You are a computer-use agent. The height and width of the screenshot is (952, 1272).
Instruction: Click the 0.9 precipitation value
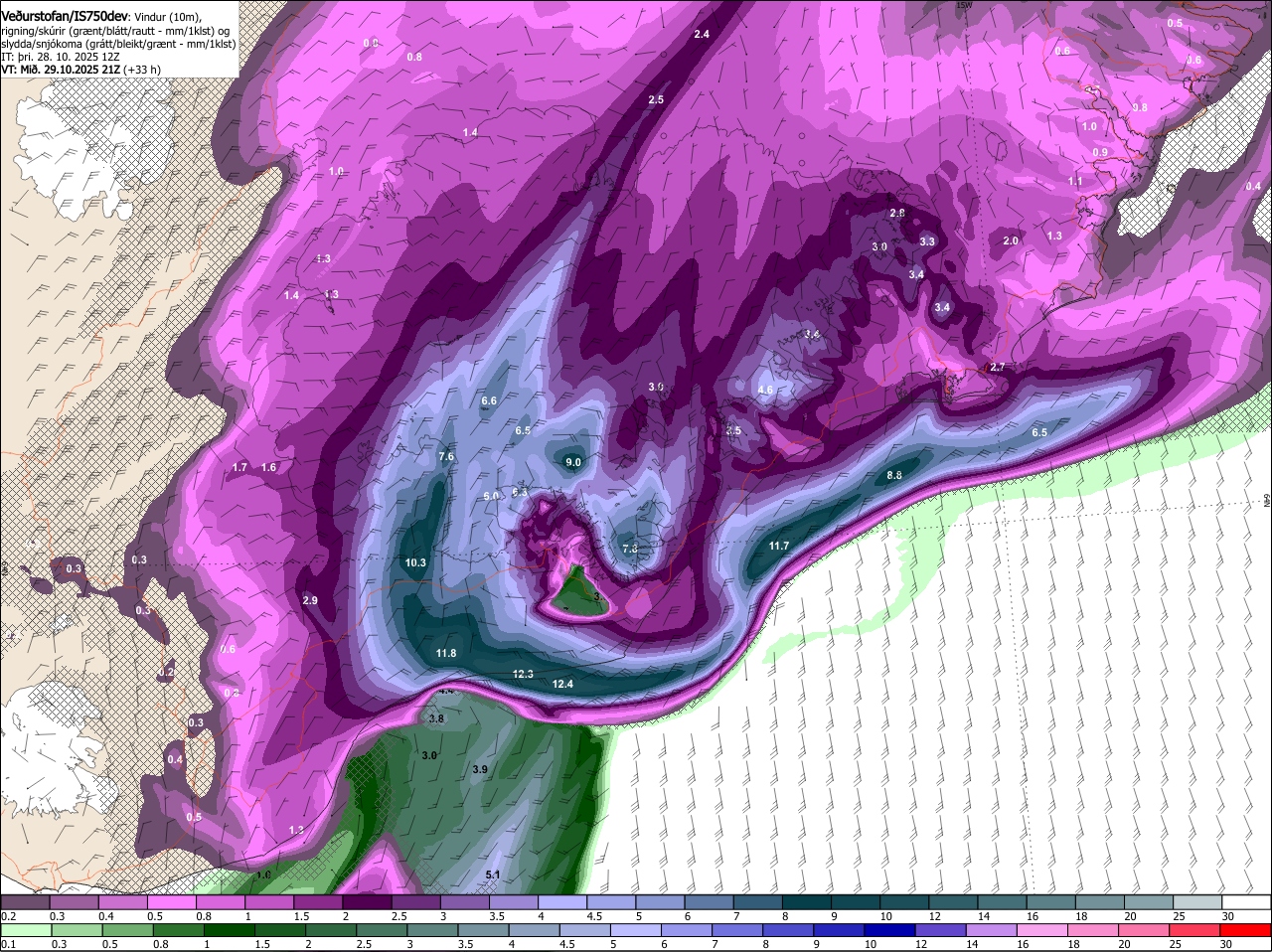(1100, 152)
